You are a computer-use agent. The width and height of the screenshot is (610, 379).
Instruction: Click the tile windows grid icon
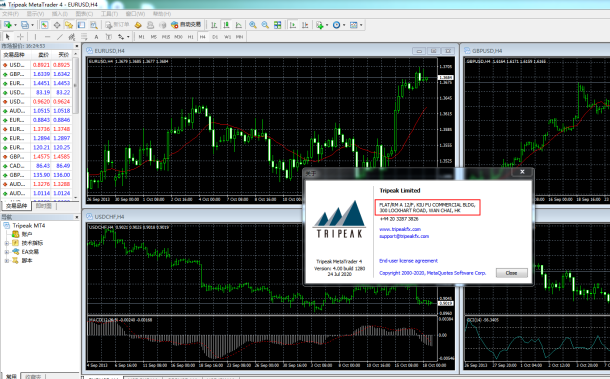point(278,25)
